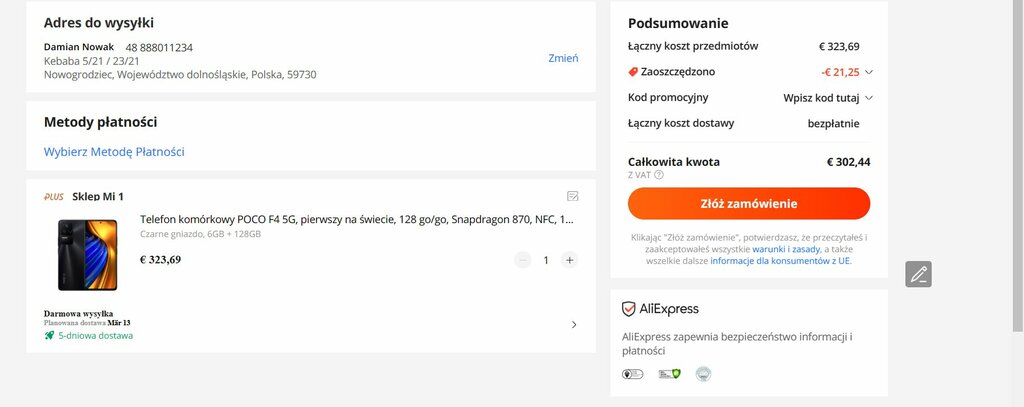Open Wybierz Metodę Płatności link
This screenshot has height=407, width=1024.
coord(114,152)
